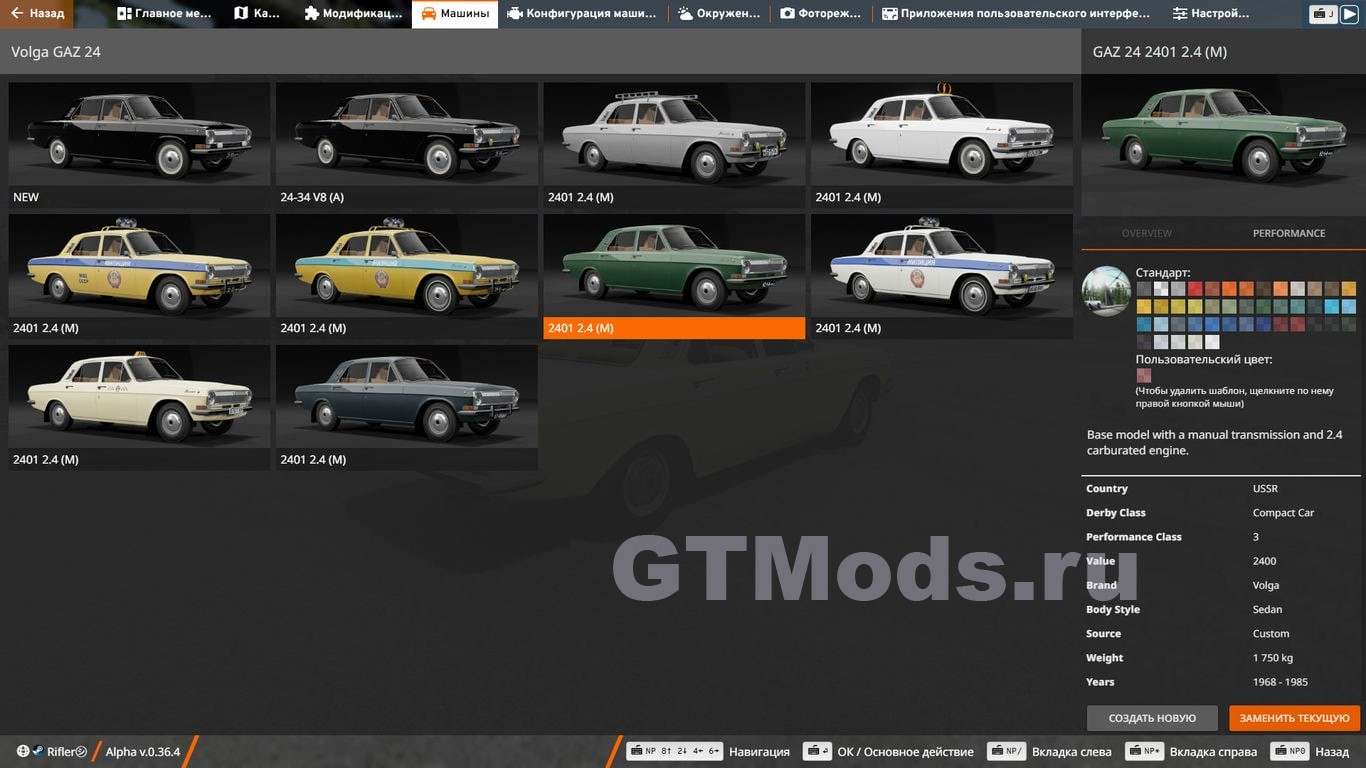Click the Years value 1968 - 1985

1280,682
